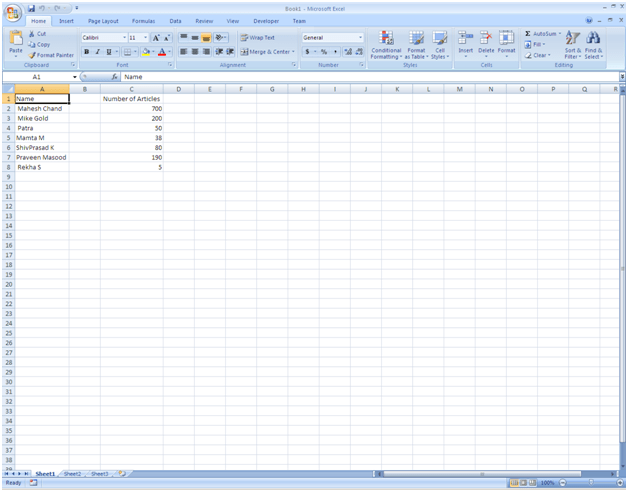
Task: Toggle Bold formatting
Action: 87,52
